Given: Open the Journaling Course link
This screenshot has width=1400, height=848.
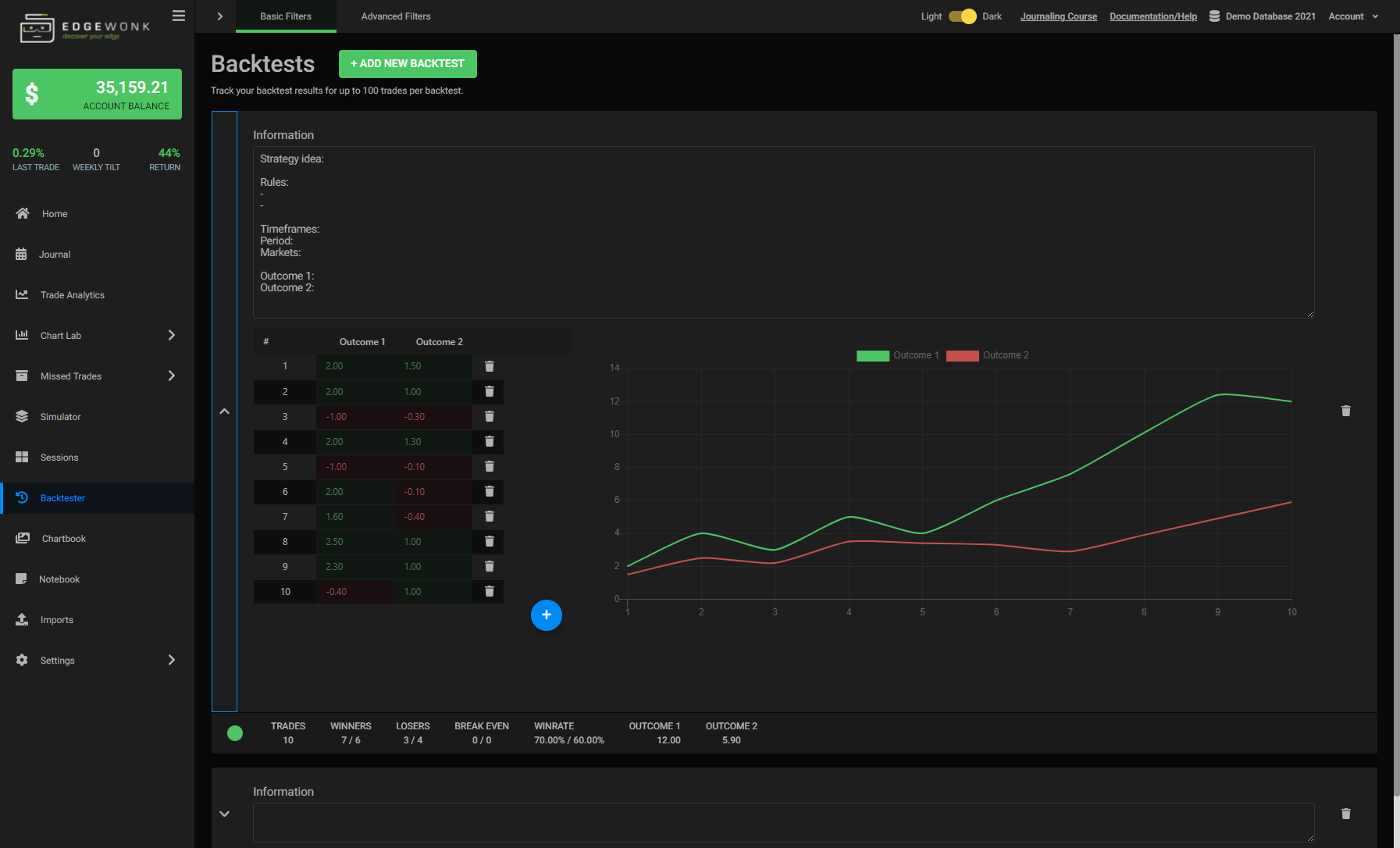Looking at the screenshot, I should (1059, 16).
